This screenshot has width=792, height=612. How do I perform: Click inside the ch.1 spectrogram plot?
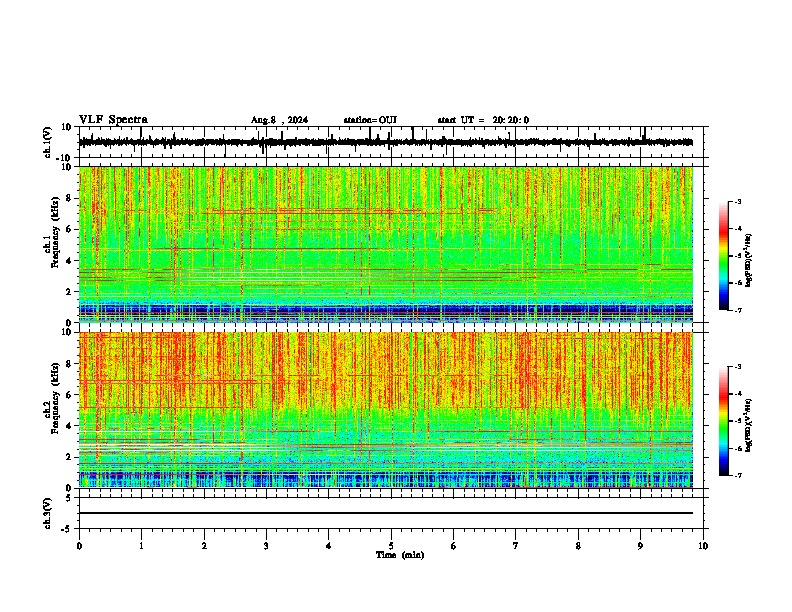[x=386, y=244]
